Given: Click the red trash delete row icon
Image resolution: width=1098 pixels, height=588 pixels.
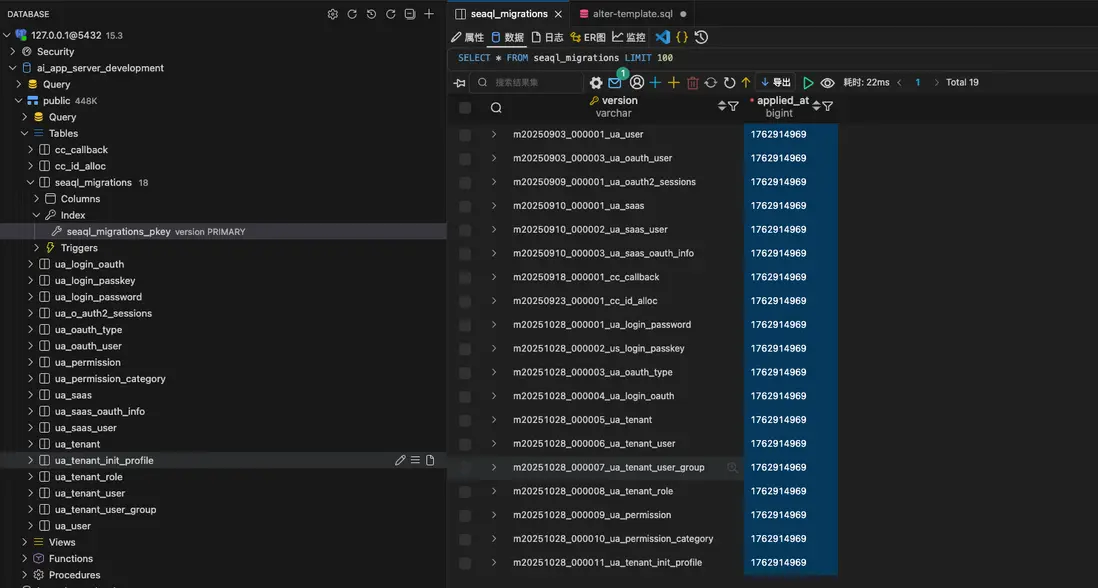Looking at the screenshot, I should point(692,83).
